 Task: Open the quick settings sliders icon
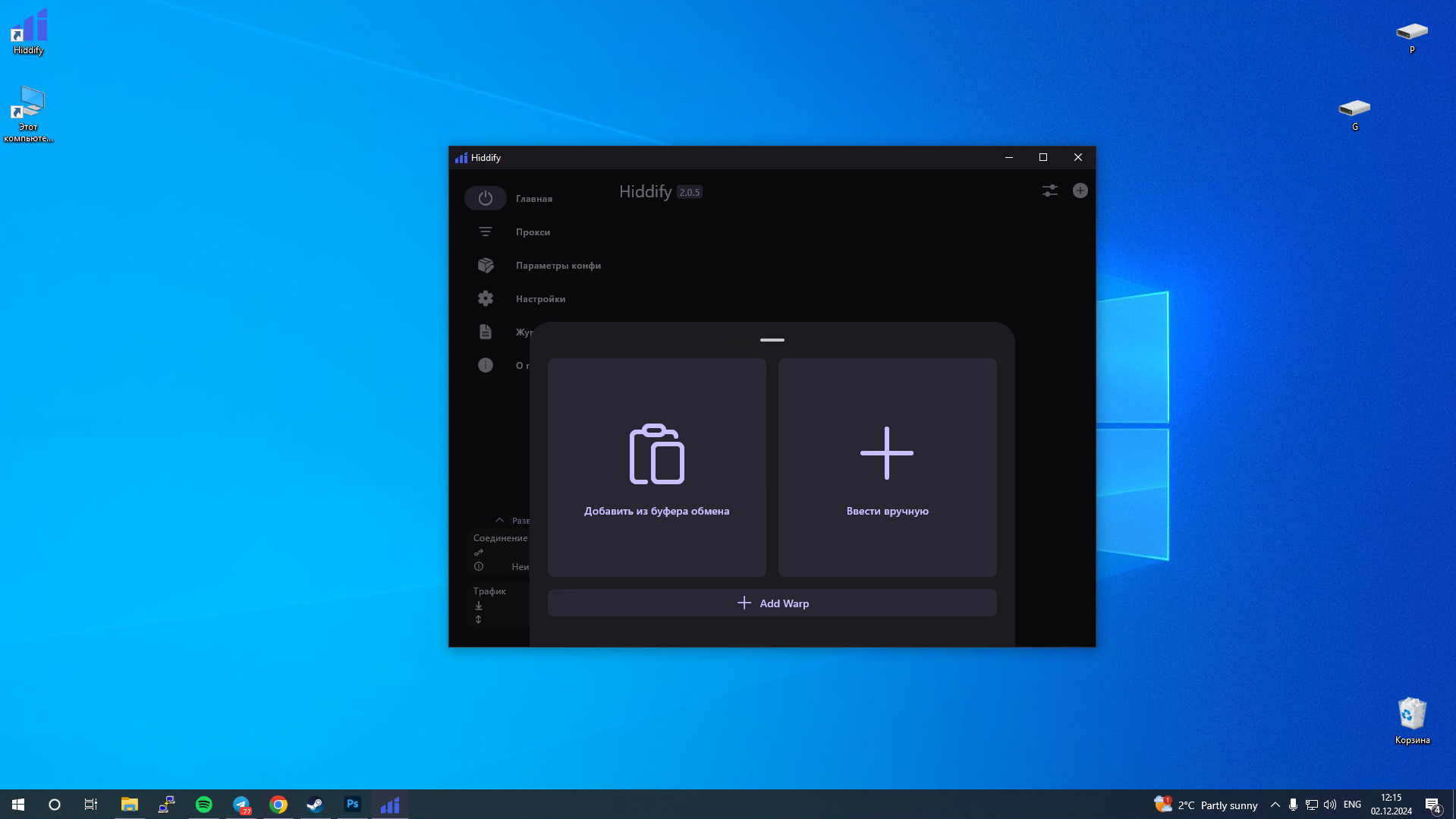1049,191
